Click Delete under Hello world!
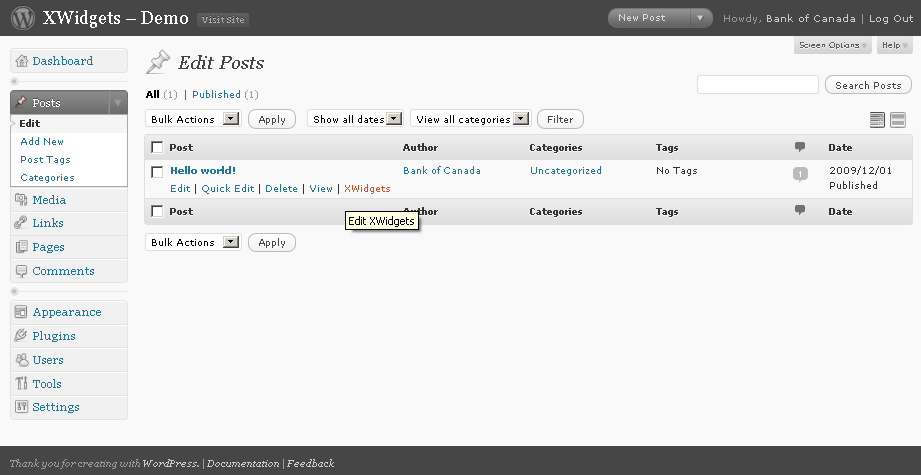Screen dimensions: 921x475 281,188
